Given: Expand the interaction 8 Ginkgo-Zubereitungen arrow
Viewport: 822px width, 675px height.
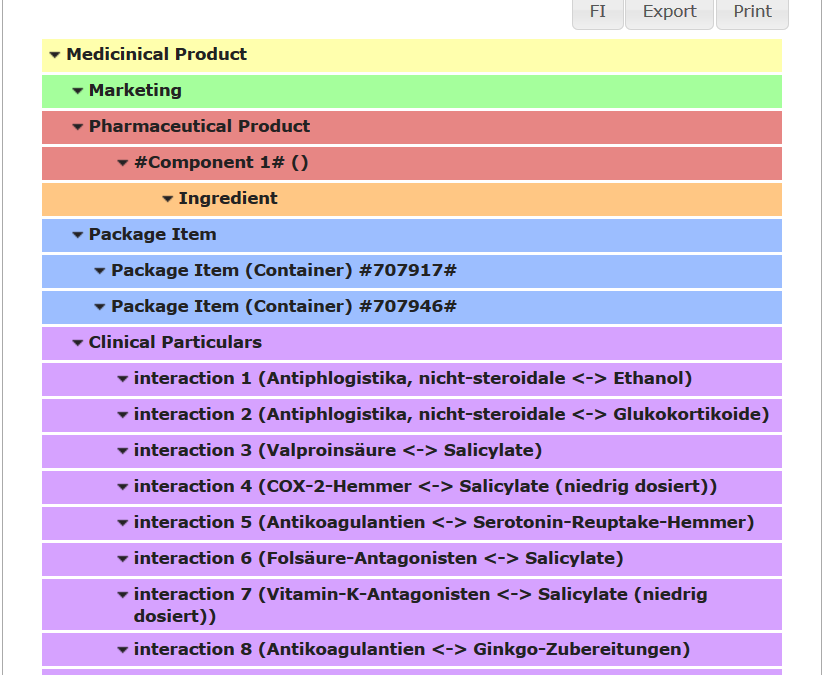Looking at the screenshot, I should click(123, 650).
